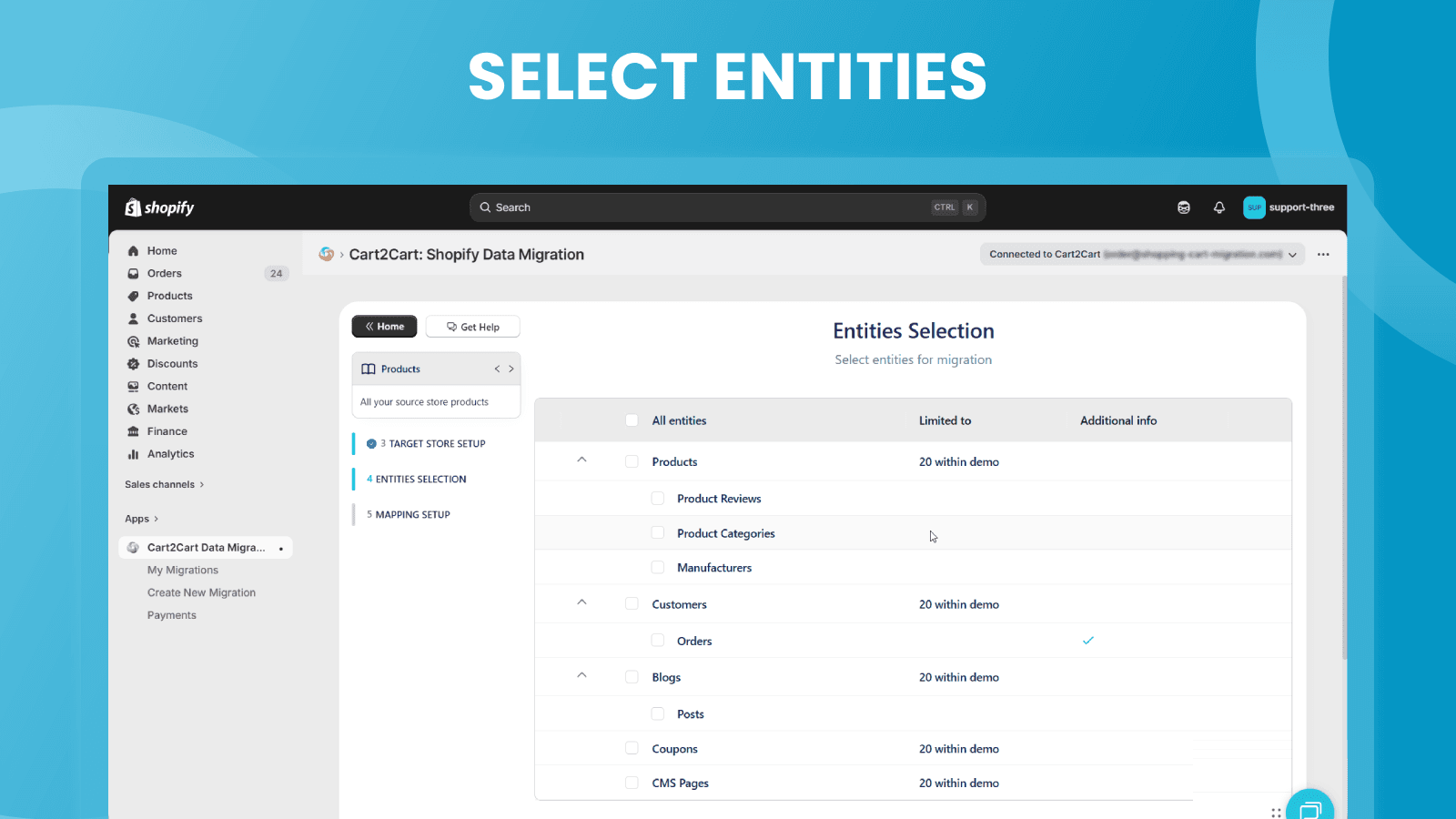Open Connected to Cart2Cart dropdown
The image size is (1456, 819).
(x=1142, y=255)
